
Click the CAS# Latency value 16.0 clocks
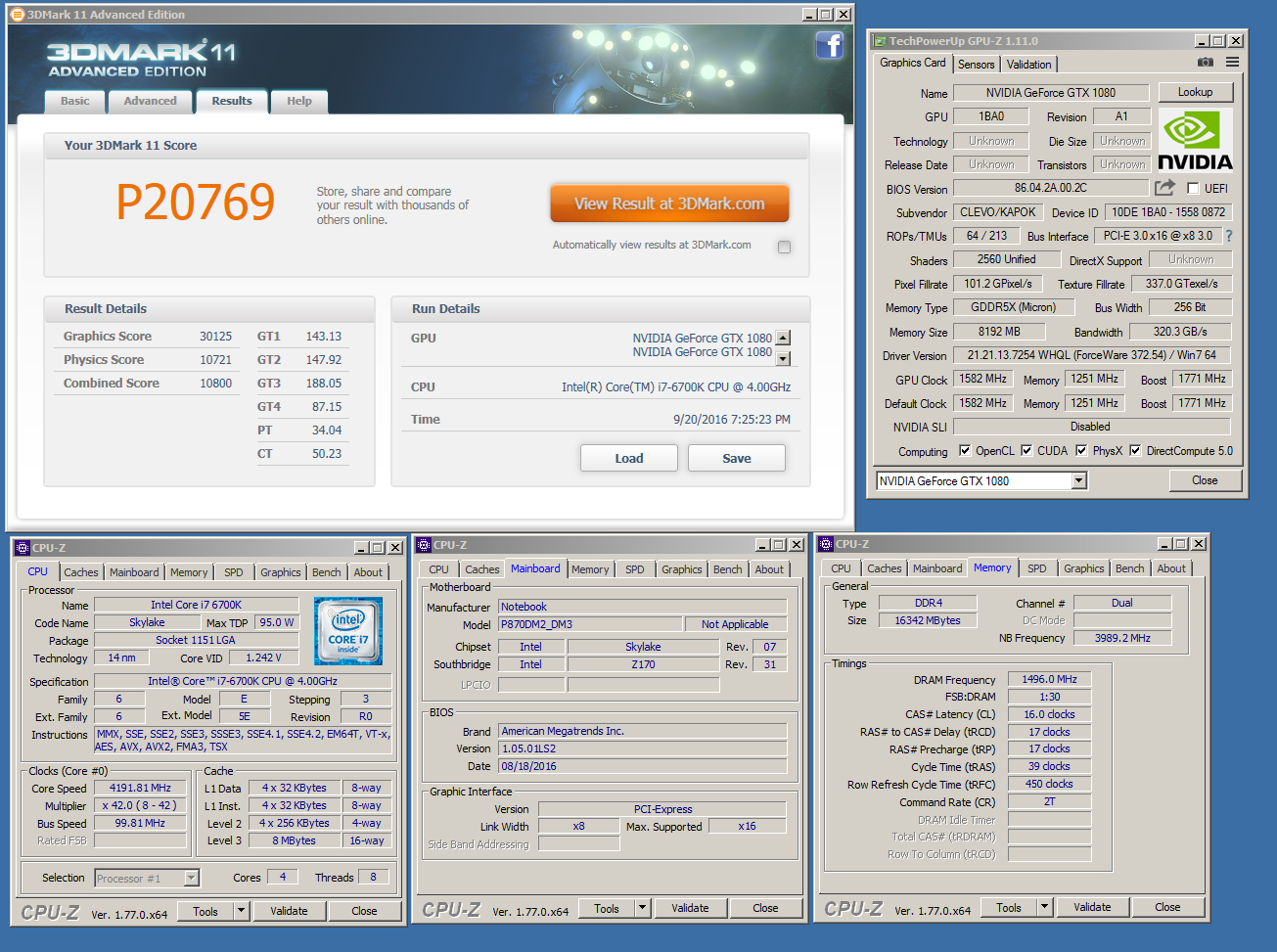click(1049, 714)
